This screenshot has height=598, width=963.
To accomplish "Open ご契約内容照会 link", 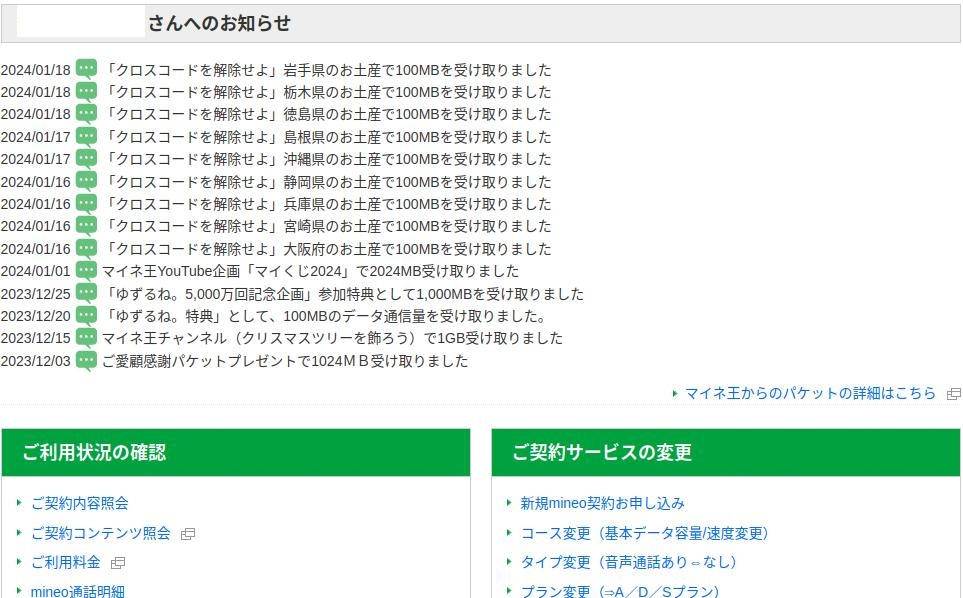I will coord(79,503).
